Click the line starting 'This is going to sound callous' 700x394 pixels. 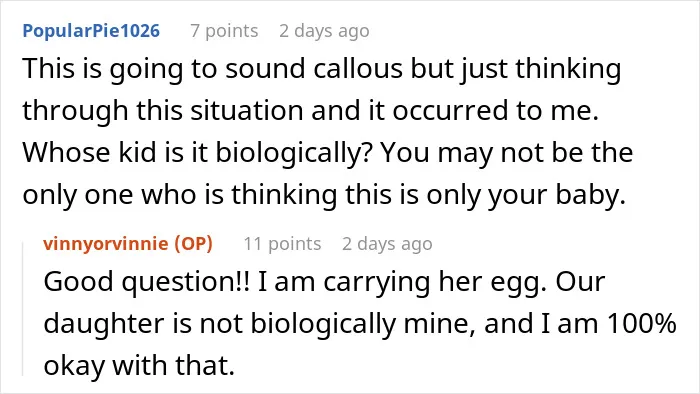pos(321,69)
